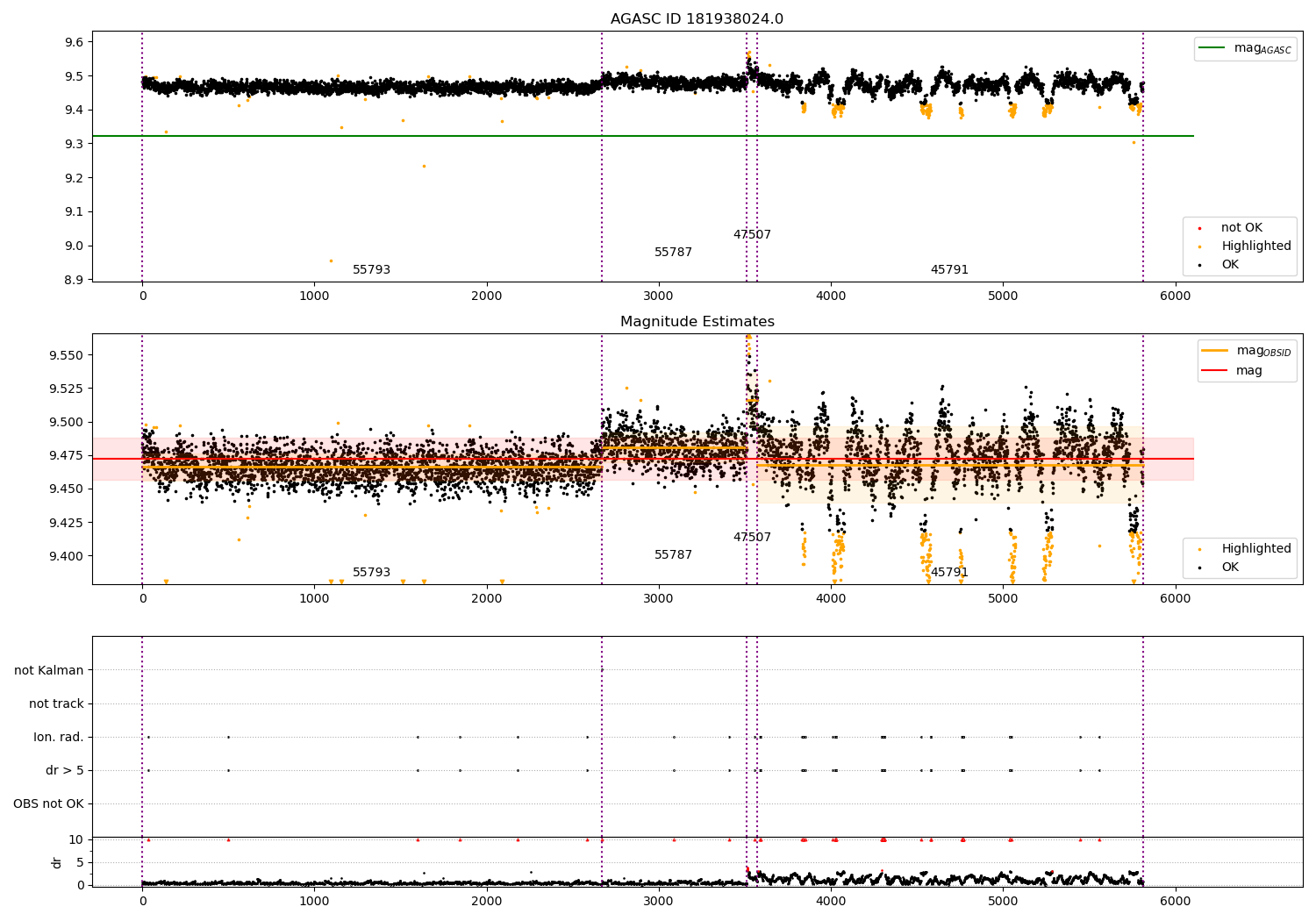The image size is (1316, 921).
Task: Click obsid label 55793 in Magnitude Estimates plot
Action: [x=371, y=573]
